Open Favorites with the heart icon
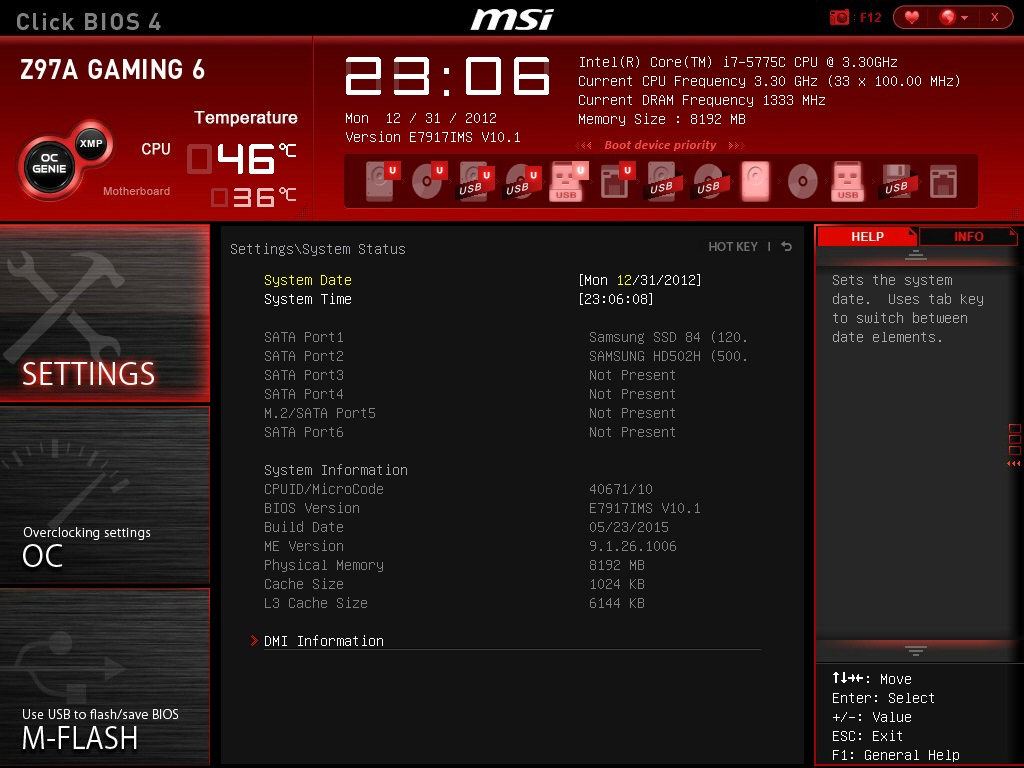Screen dimensions: 1024x768 [x=911, y=17]
